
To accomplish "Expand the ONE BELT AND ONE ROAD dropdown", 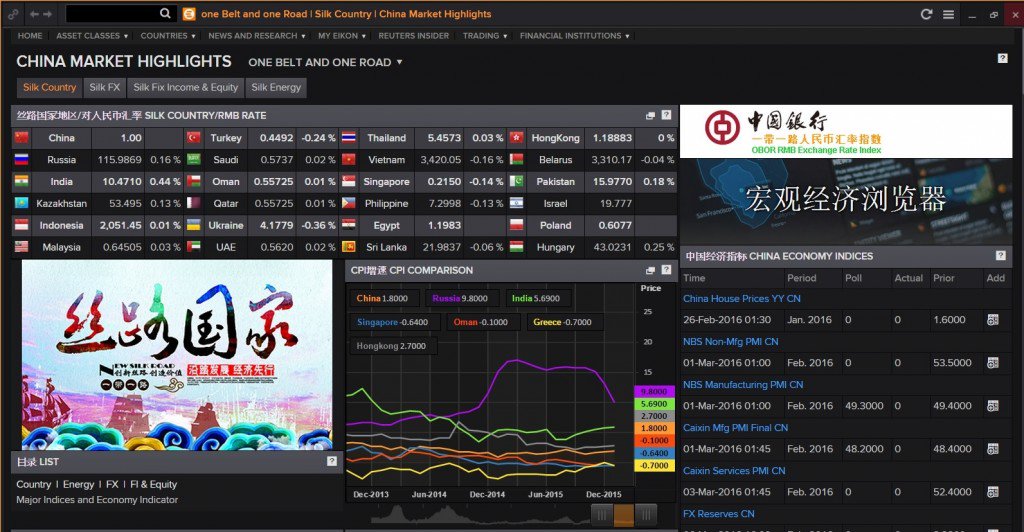I will [x=325, y=62].
